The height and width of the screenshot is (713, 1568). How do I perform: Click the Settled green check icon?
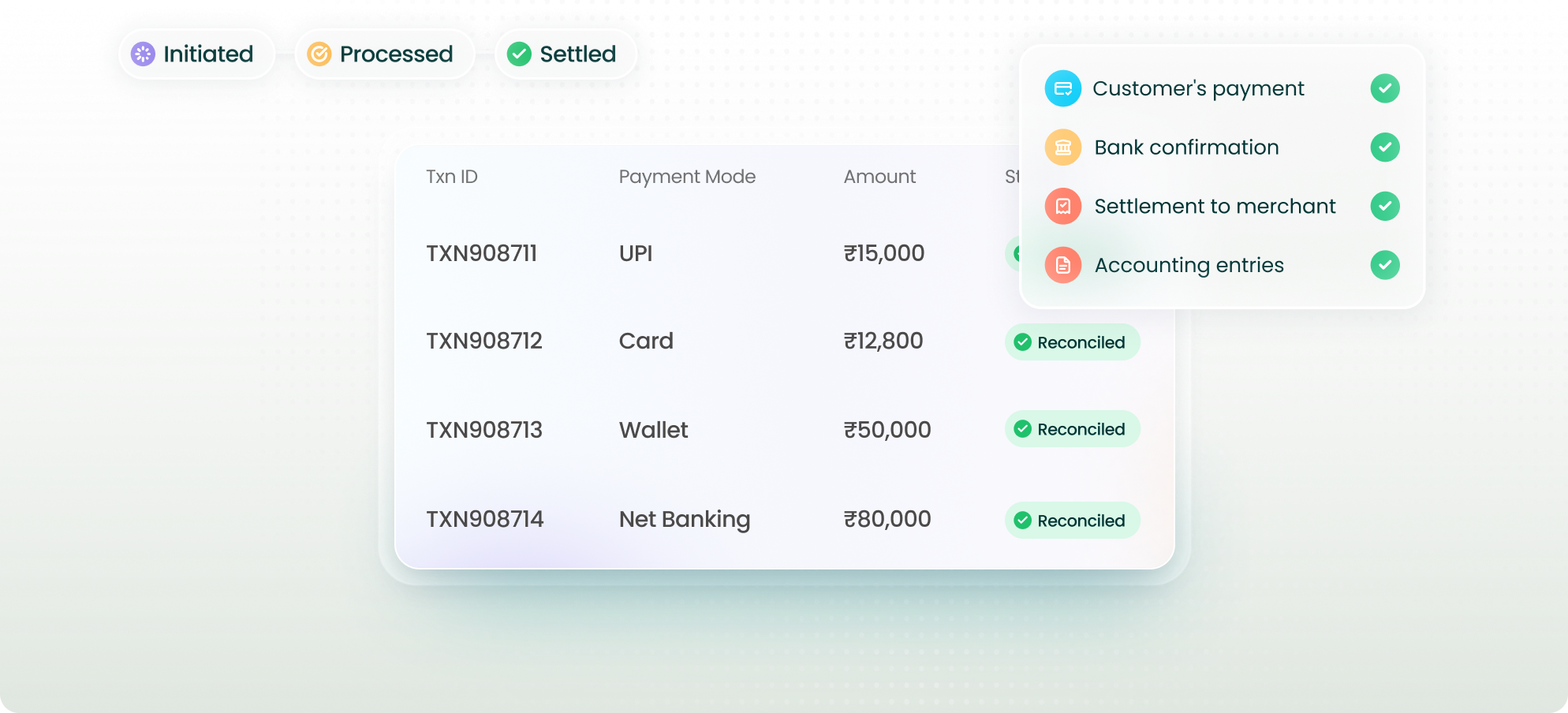[518, 54]
